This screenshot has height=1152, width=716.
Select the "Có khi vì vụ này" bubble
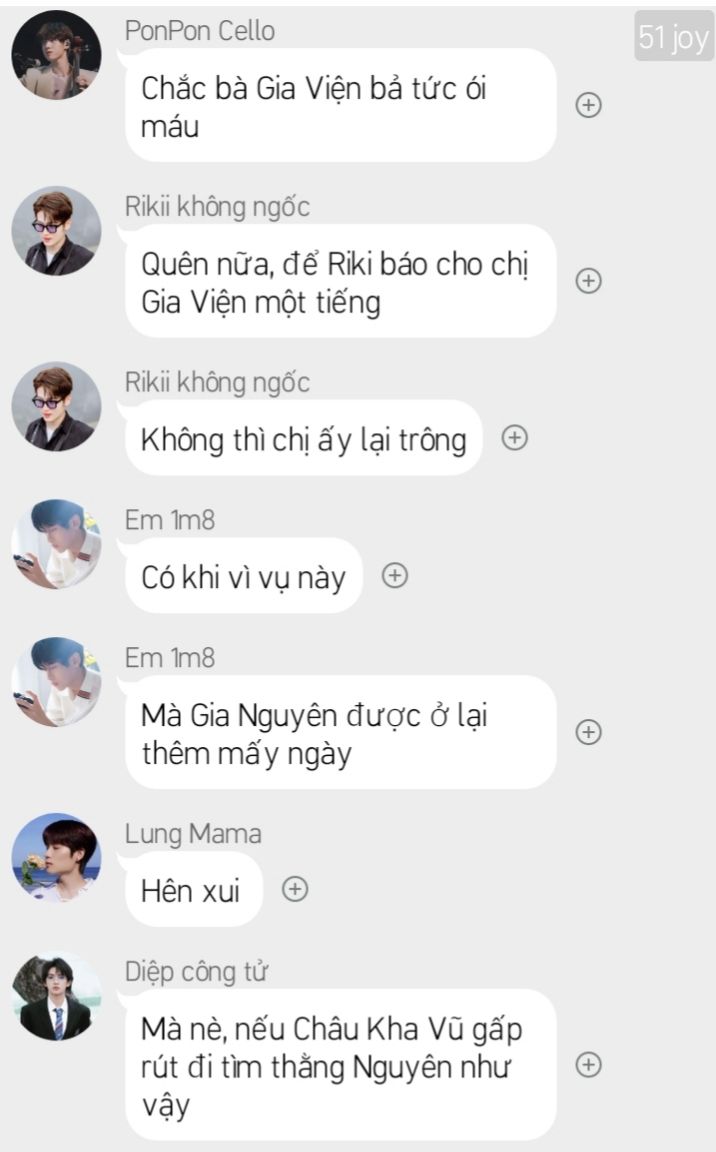click(244, 576)
